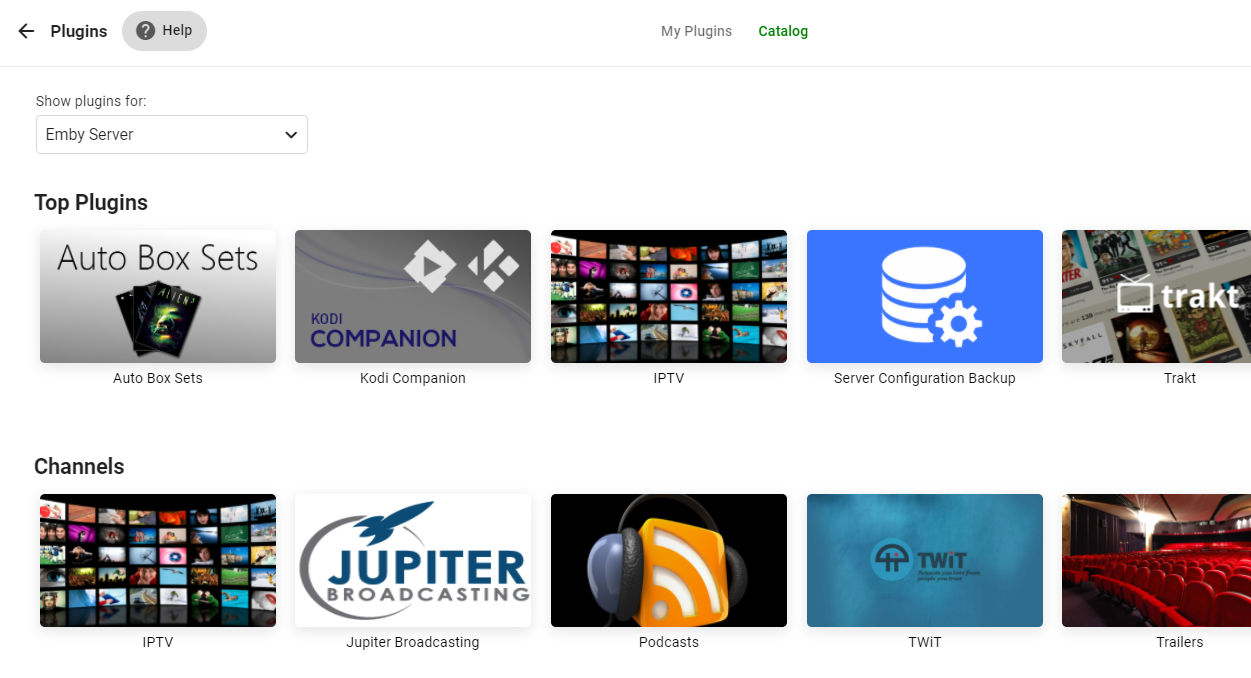Go back using the left arrow icon
This screenshot has width=1251, height=678.
pos(26,31)
